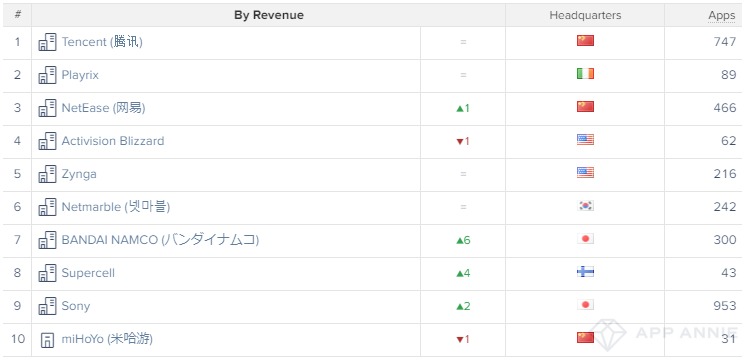Image resolution: width=744 pixels, height=360 pixels.
Task: Click the up 6 rank change indicator
Action: coord(463,240)
